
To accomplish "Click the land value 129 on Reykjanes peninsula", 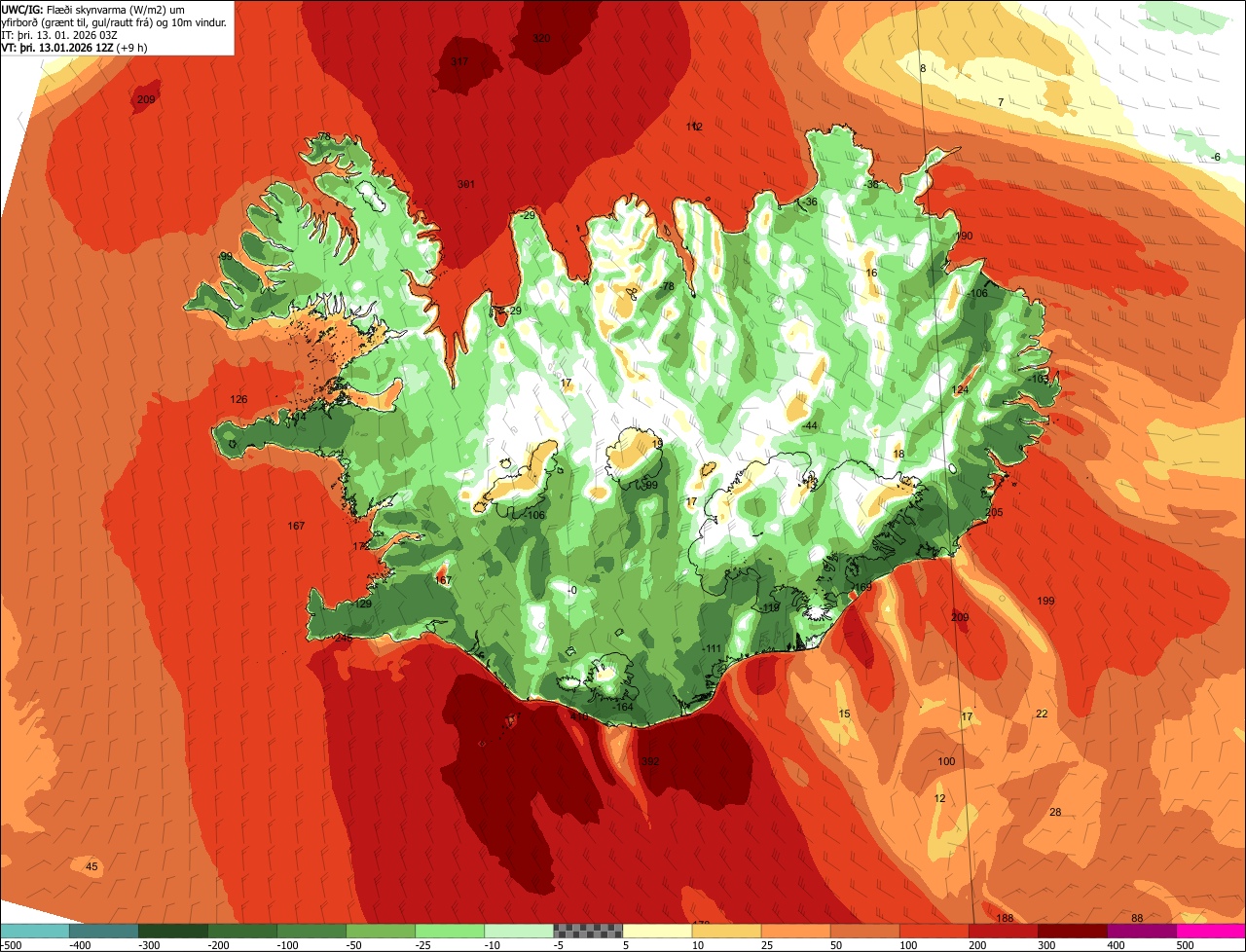I will tap(363, 604).
